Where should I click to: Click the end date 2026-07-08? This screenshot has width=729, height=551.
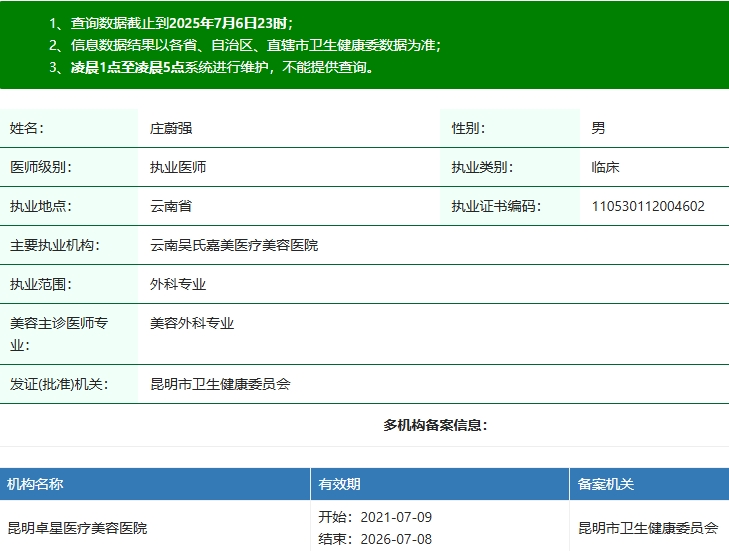(396, 539)
